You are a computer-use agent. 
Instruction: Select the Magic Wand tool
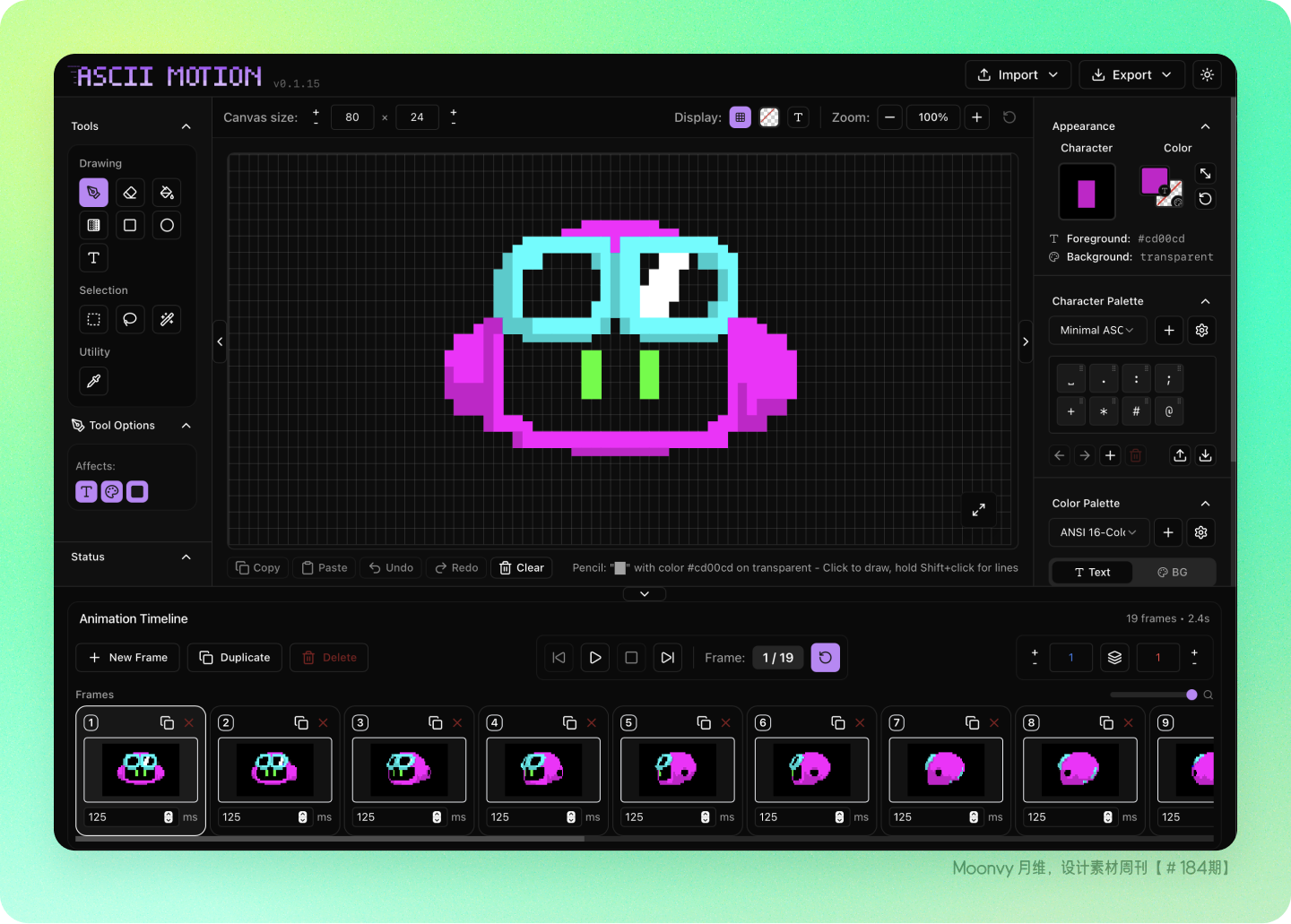[x=167, y=319]
